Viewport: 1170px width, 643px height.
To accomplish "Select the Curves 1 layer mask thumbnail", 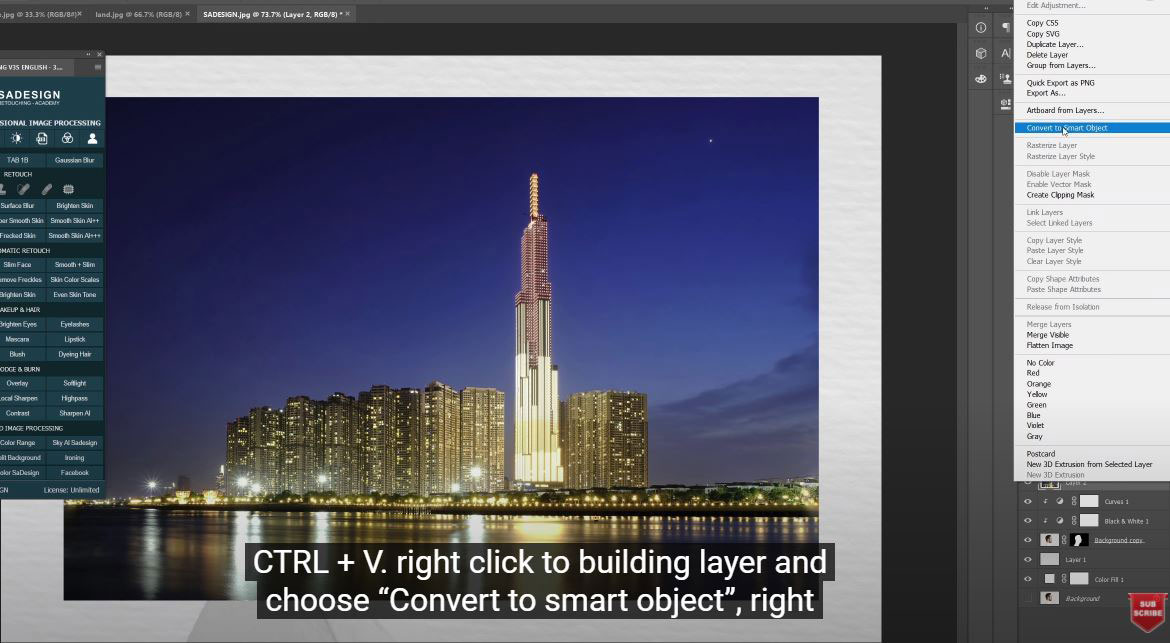I will click(1089, 501).
